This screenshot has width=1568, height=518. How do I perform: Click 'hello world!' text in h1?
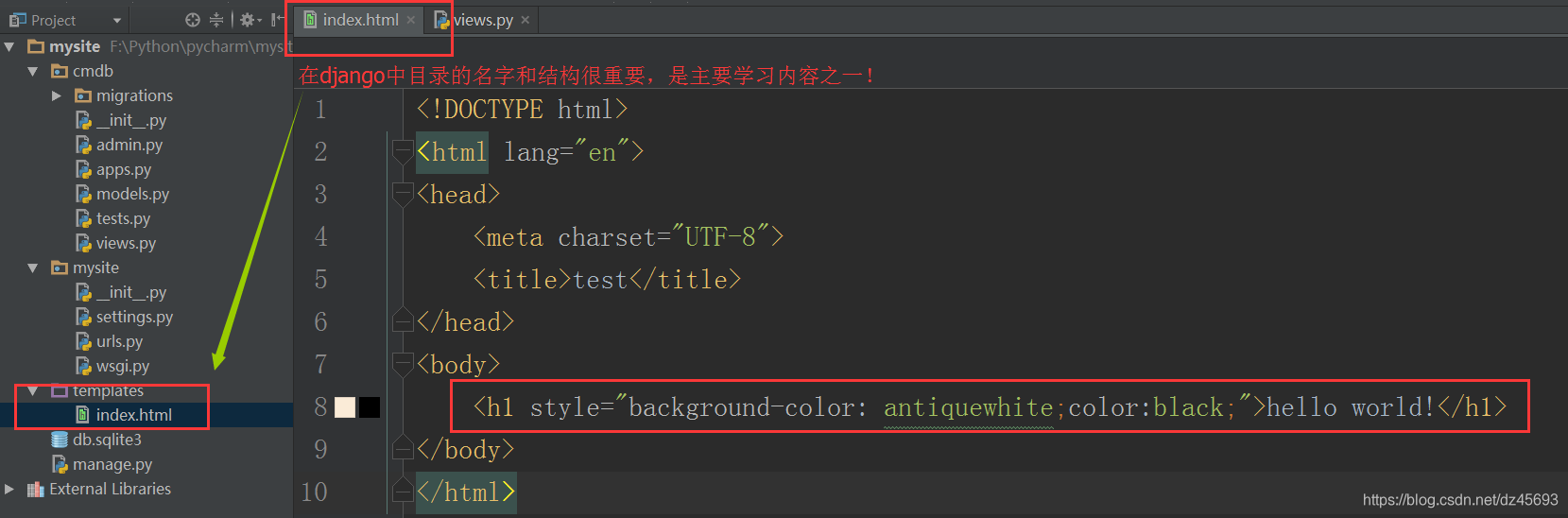pos(1351,407)
